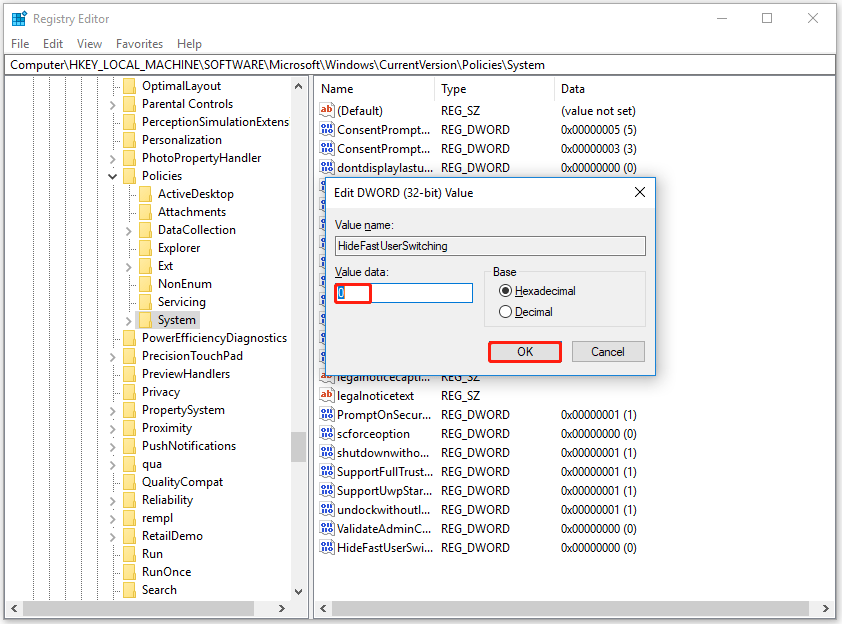842x624 pixels.
Task: Click the PromptOnSecur... DWORD icon
Action: (326, 415)
